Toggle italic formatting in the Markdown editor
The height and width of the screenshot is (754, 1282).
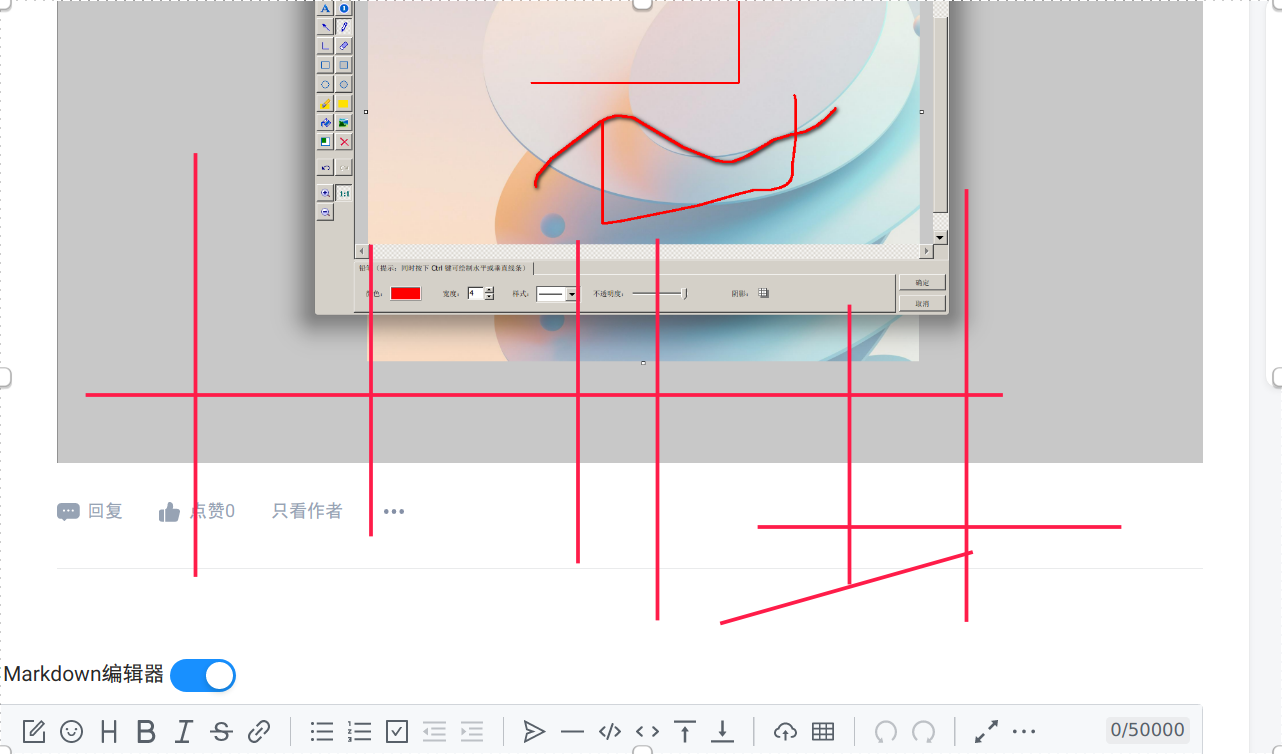(183, 732)
